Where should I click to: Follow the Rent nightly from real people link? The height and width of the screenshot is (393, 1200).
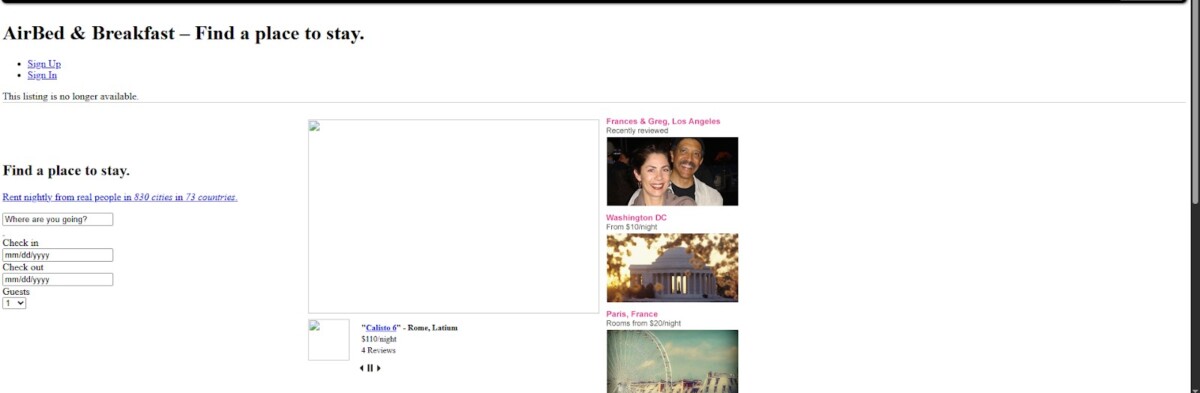click(120, 197)
